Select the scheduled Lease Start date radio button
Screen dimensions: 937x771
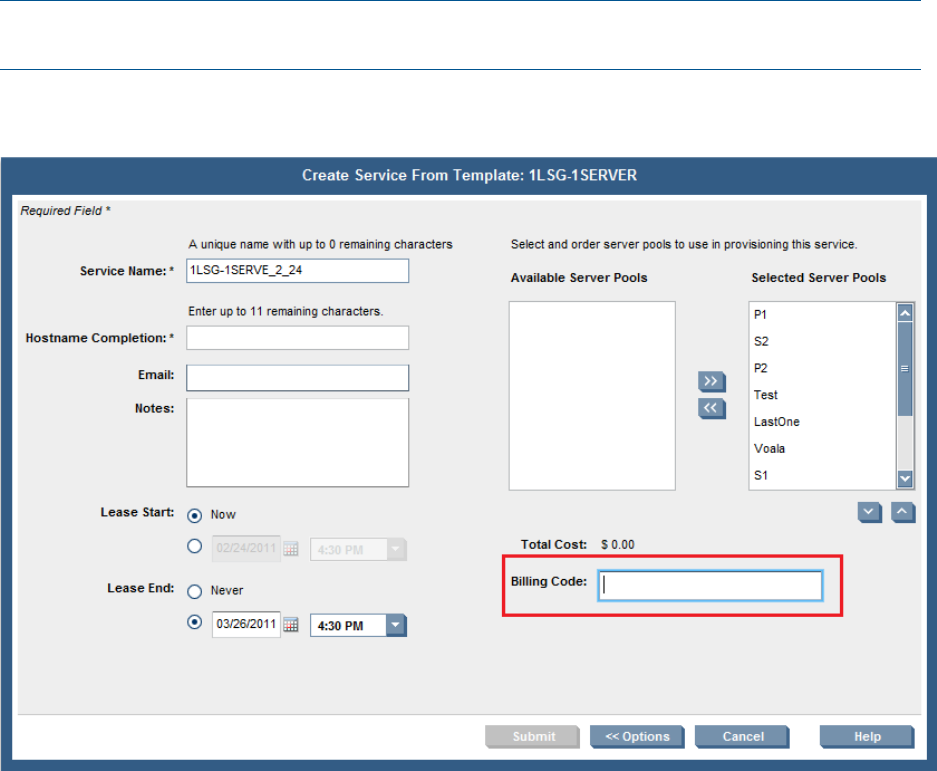pyautogui.click(x=195, y=548)
